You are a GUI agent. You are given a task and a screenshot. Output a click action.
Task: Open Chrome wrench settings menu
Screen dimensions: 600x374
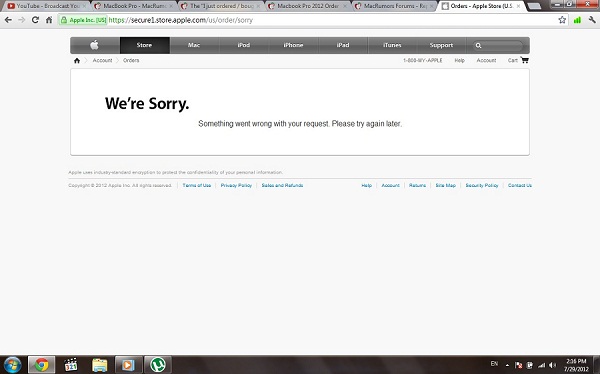[x=592, y=20]
